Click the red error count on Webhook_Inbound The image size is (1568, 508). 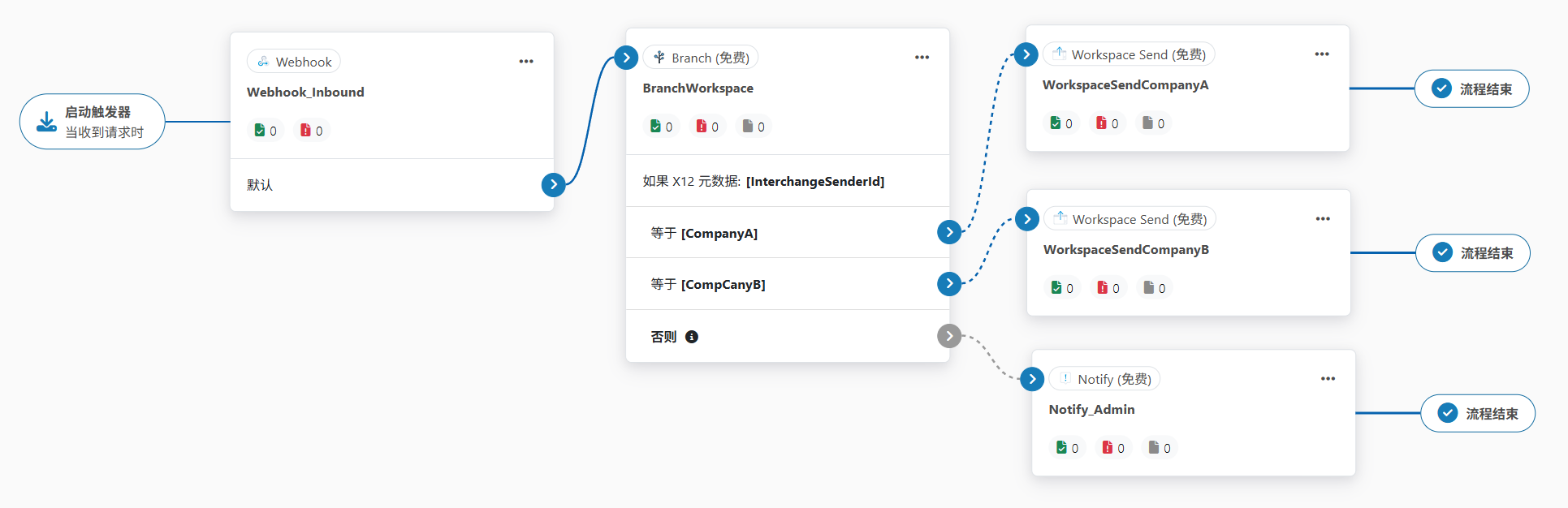[x=312, y=131]
